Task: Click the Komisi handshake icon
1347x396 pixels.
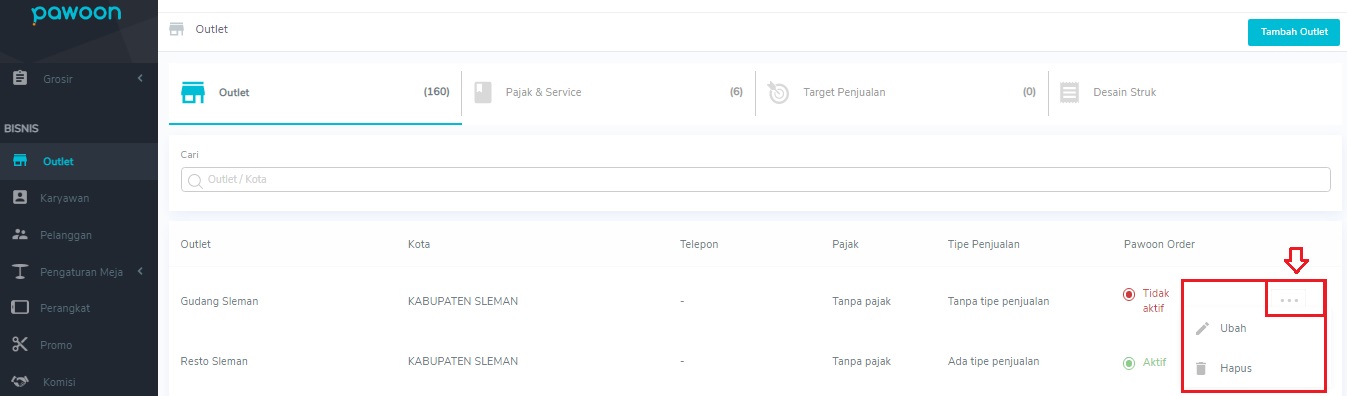Action: pyautogui.click(x=19, y=381)
